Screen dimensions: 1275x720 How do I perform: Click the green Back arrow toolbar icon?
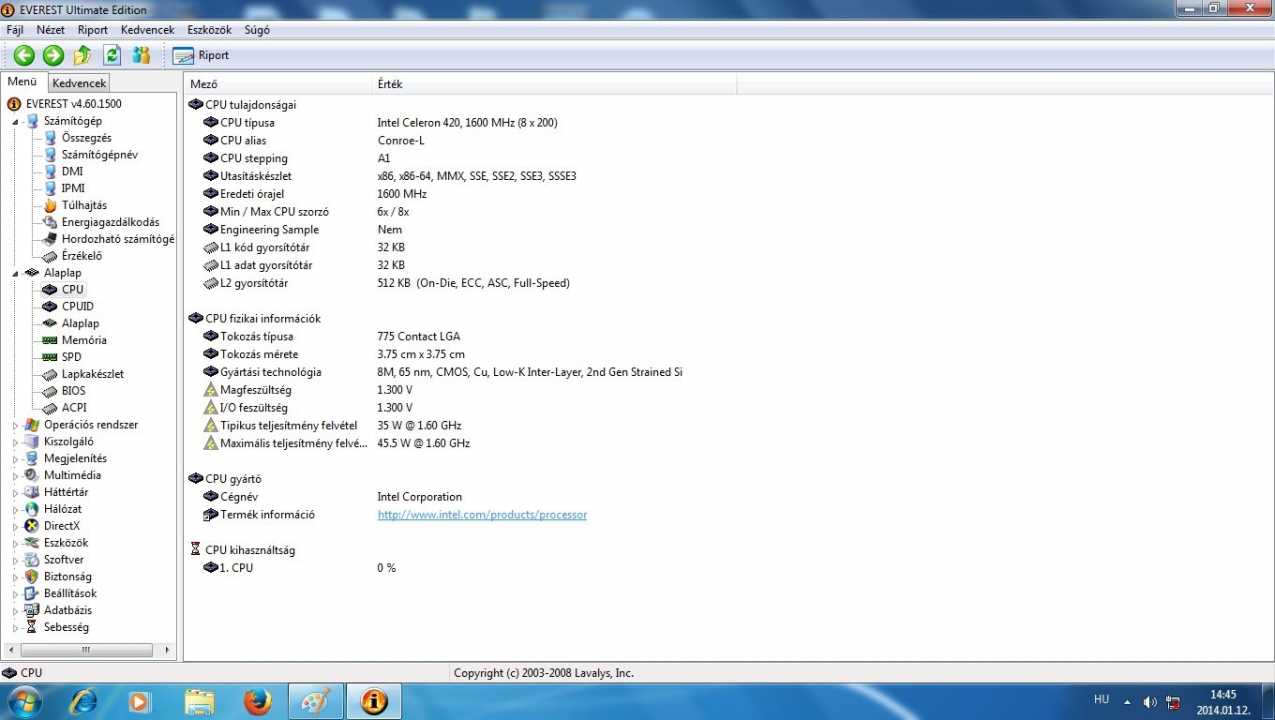point(24,55)
